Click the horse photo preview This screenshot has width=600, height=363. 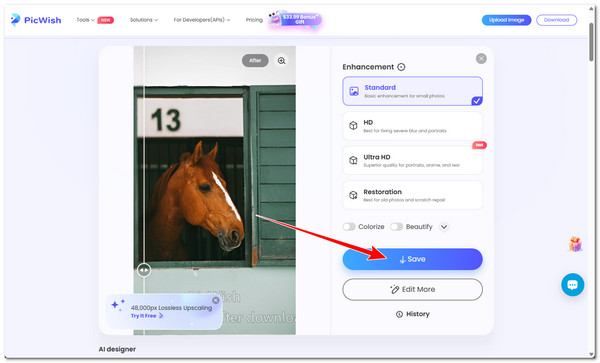(215, 190)
